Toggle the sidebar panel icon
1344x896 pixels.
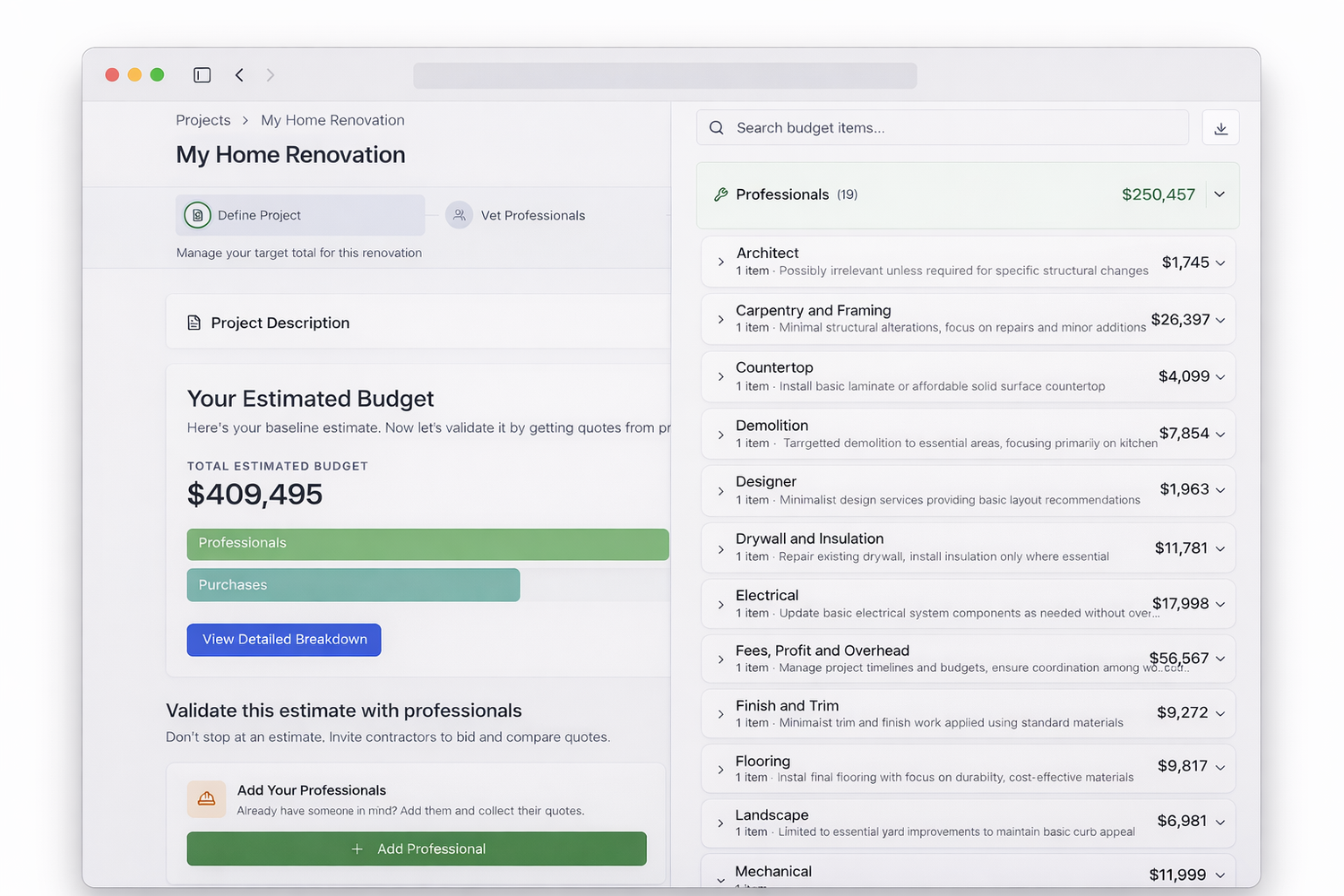point(202,75)
